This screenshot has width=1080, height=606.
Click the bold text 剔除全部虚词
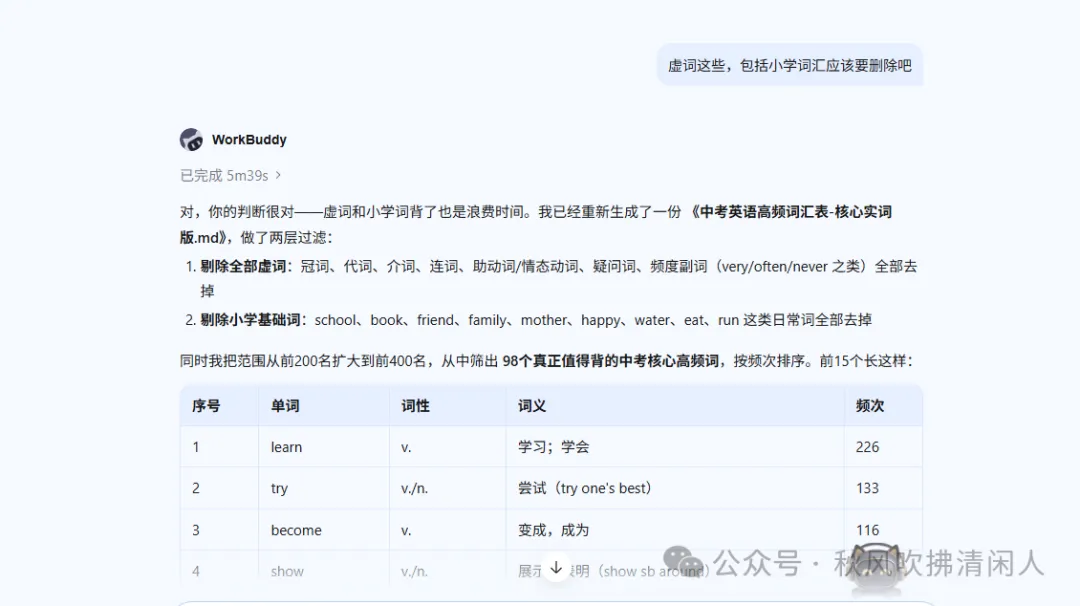coord(242,267)
